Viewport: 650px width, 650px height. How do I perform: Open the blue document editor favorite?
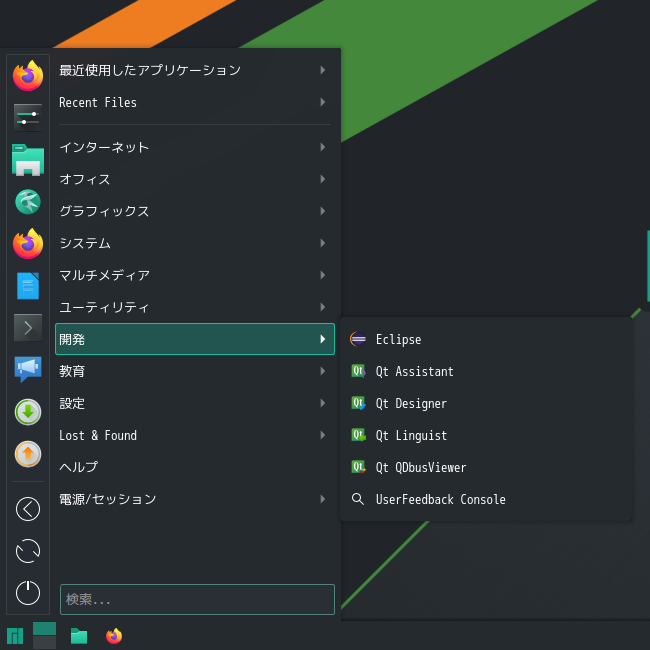[x=28, y=286]
